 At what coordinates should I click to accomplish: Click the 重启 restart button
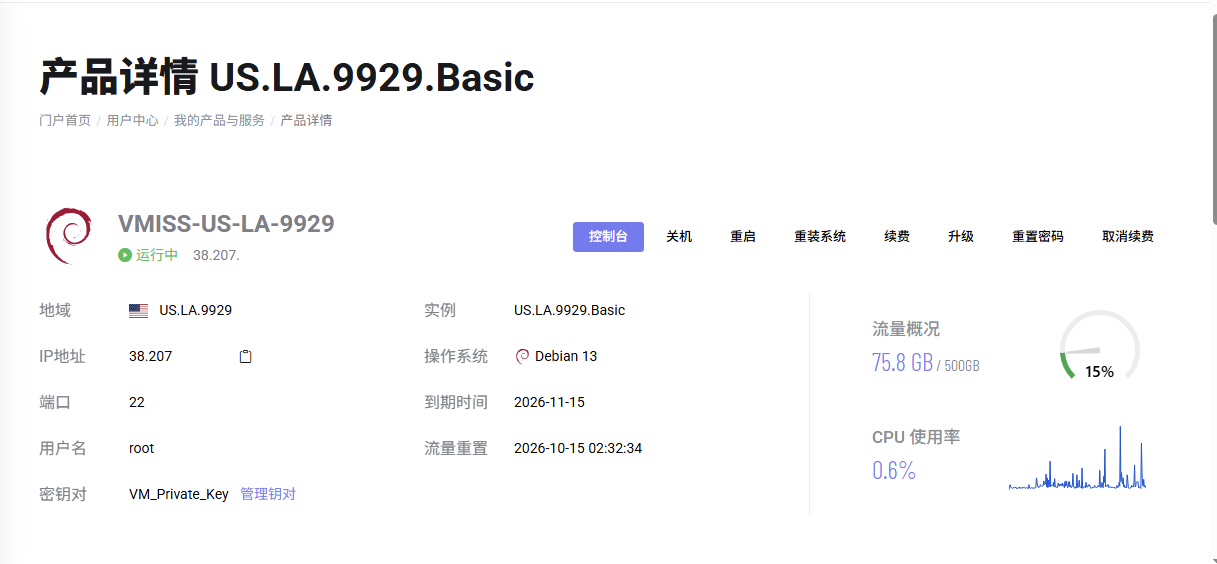coord(743,237)
